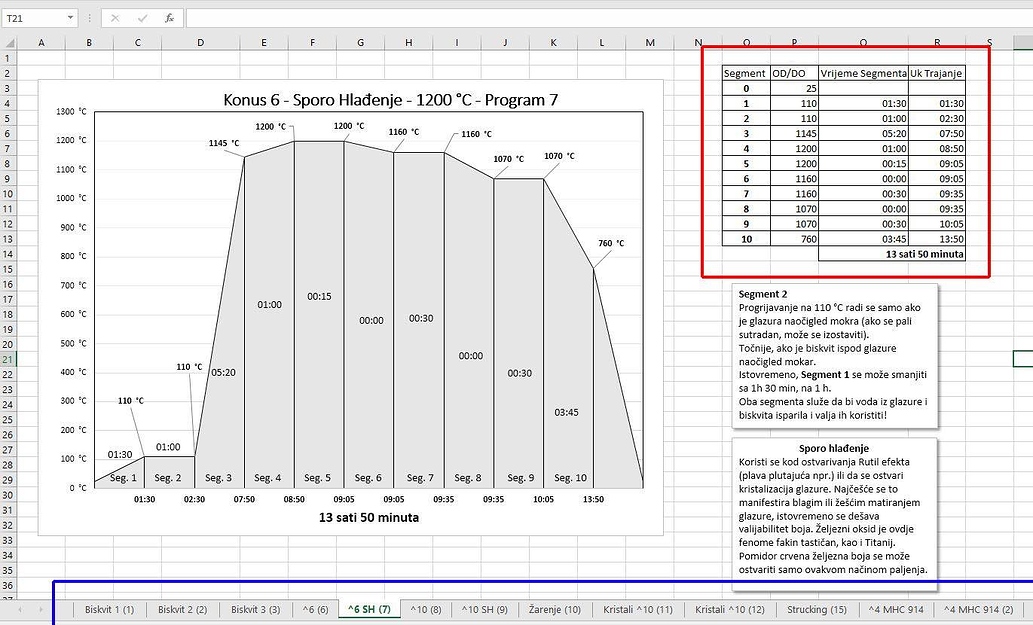Click the column O header
The image size is (1033, 625).
pyautogui.click(x=746, y=42)
